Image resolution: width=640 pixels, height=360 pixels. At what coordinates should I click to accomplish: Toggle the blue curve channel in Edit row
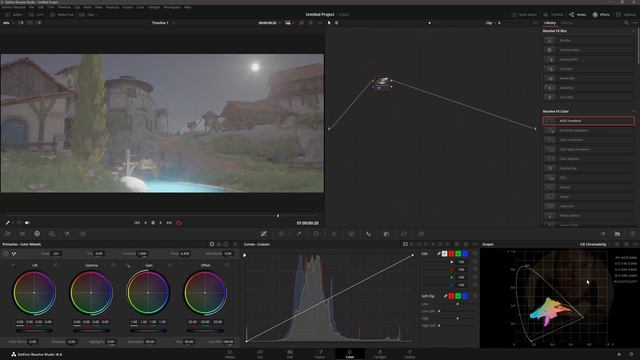pos(465,254)
